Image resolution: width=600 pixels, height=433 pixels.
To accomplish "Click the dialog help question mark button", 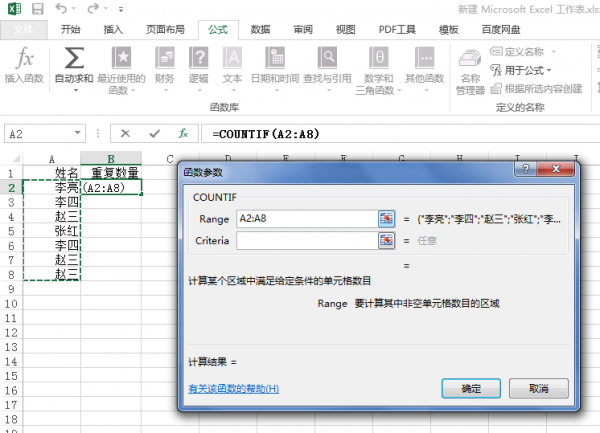I will (525, 169).
